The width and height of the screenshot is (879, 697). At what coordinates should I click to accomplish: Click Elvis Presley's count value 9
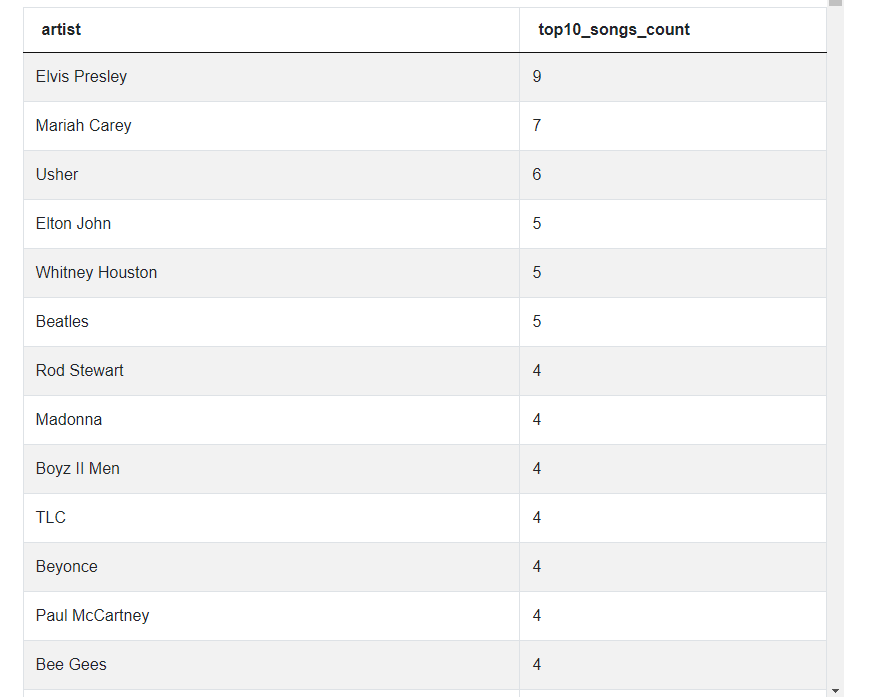click(x=537, y=76)
